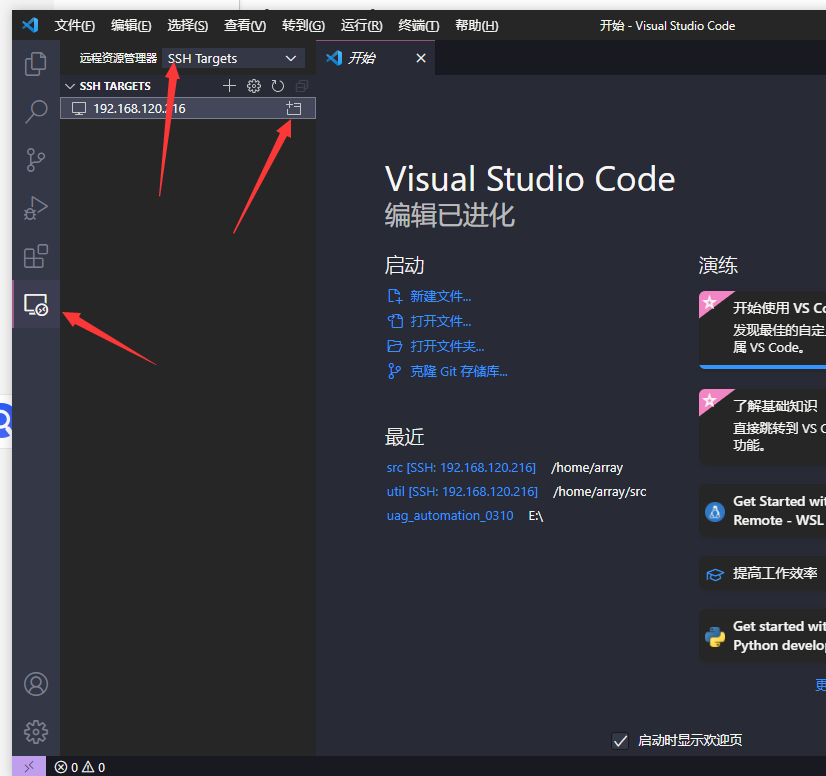Open the 提高工作效率 walkthrough card

click(762, 573)
